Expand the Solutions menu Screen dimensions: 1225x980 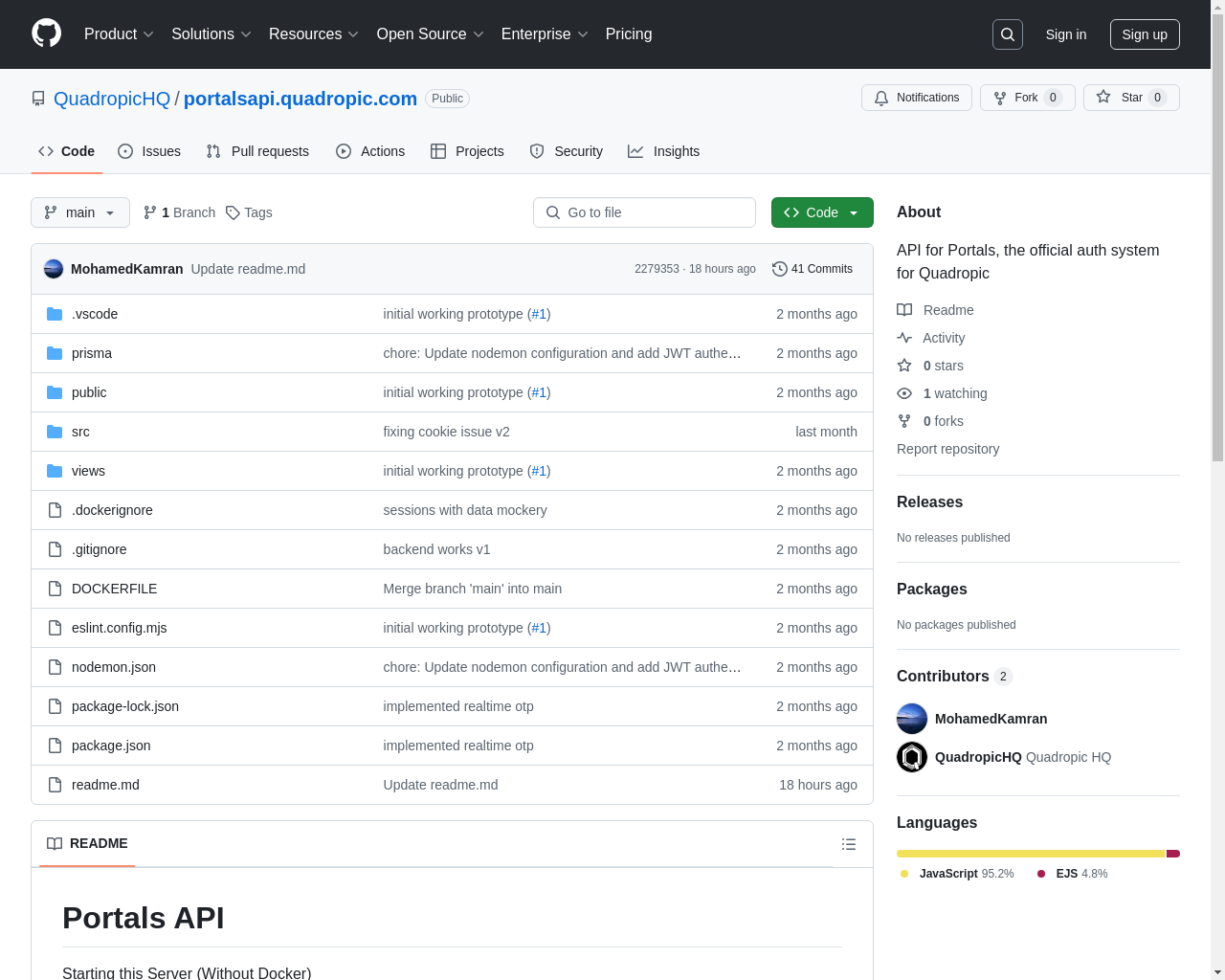(x=212, y=34)
